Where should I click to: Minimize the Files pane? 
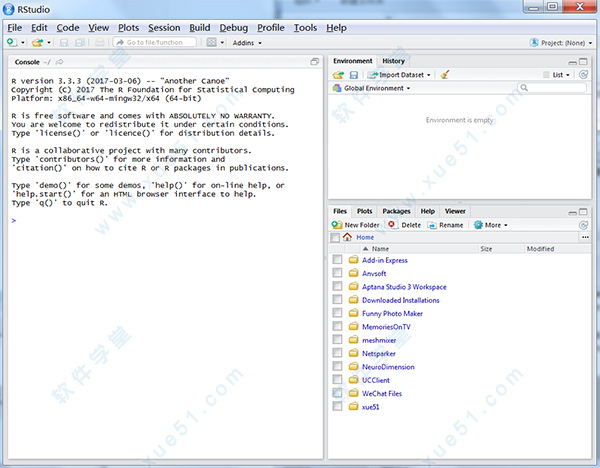click(572, 213)
